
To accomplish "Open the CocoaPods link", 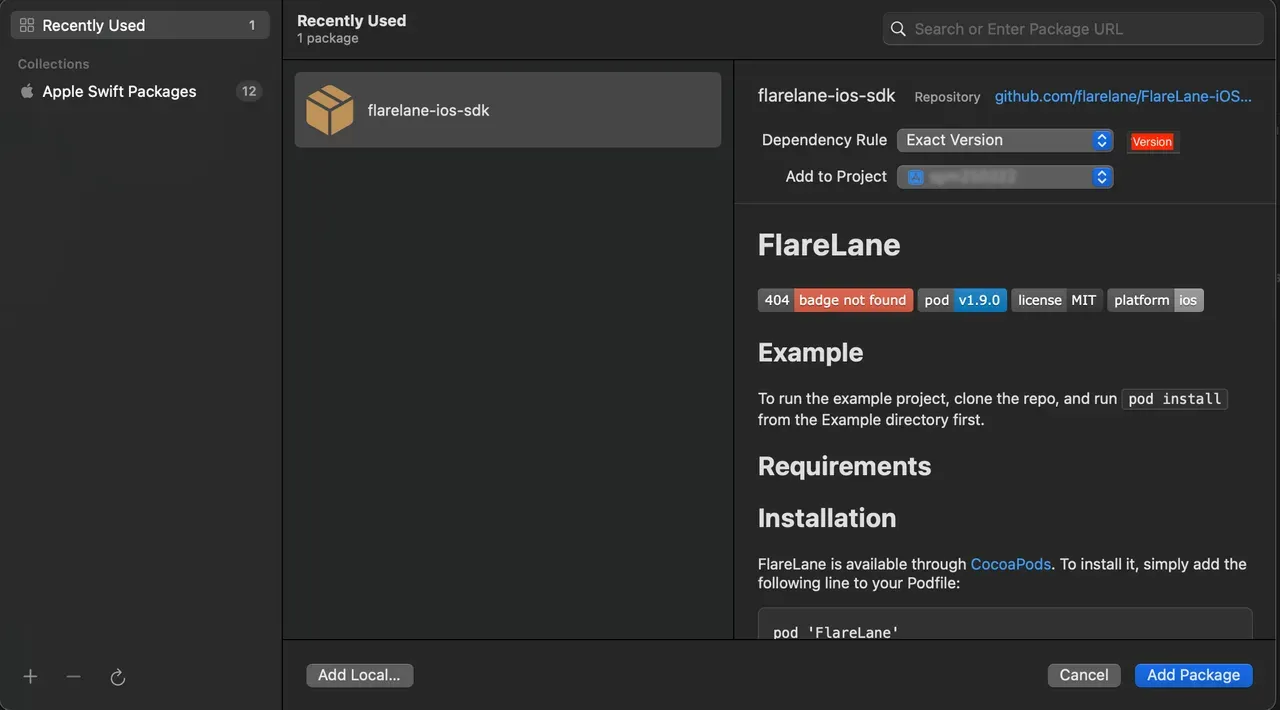I will tap(1010, 564).
